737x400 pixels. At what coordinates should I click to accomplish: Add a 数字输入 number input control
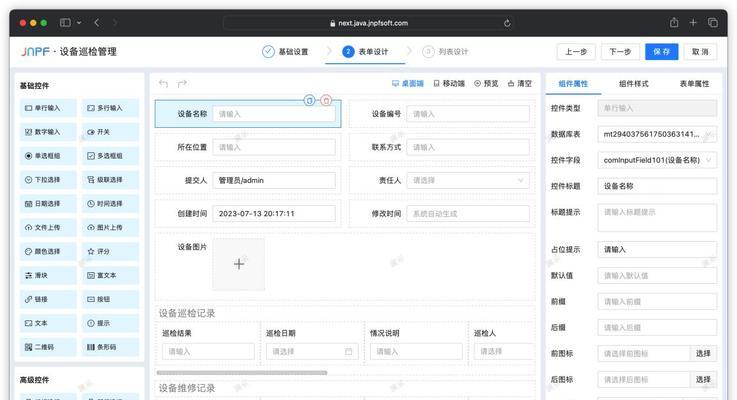pyautogui.click(x=48, y=132)
